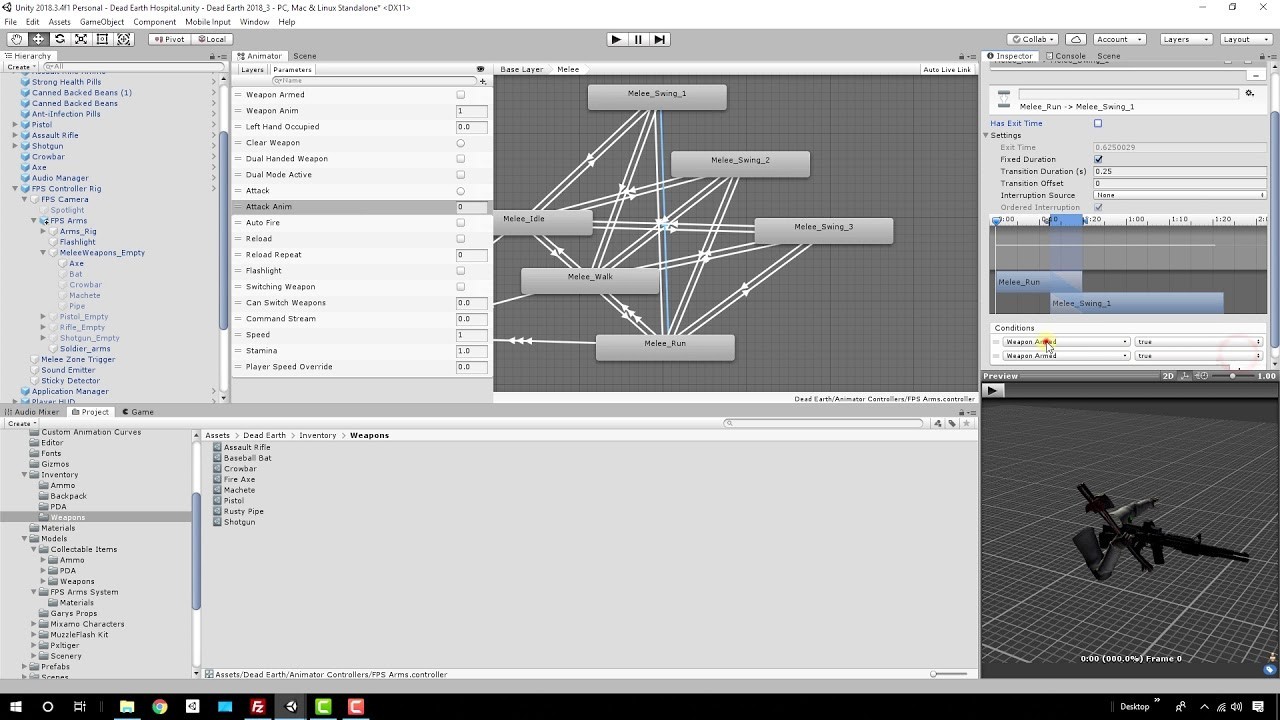1280x720 pixels.
Task: Expand the Pistol_Empty hierarchy item
Action: 43,317
